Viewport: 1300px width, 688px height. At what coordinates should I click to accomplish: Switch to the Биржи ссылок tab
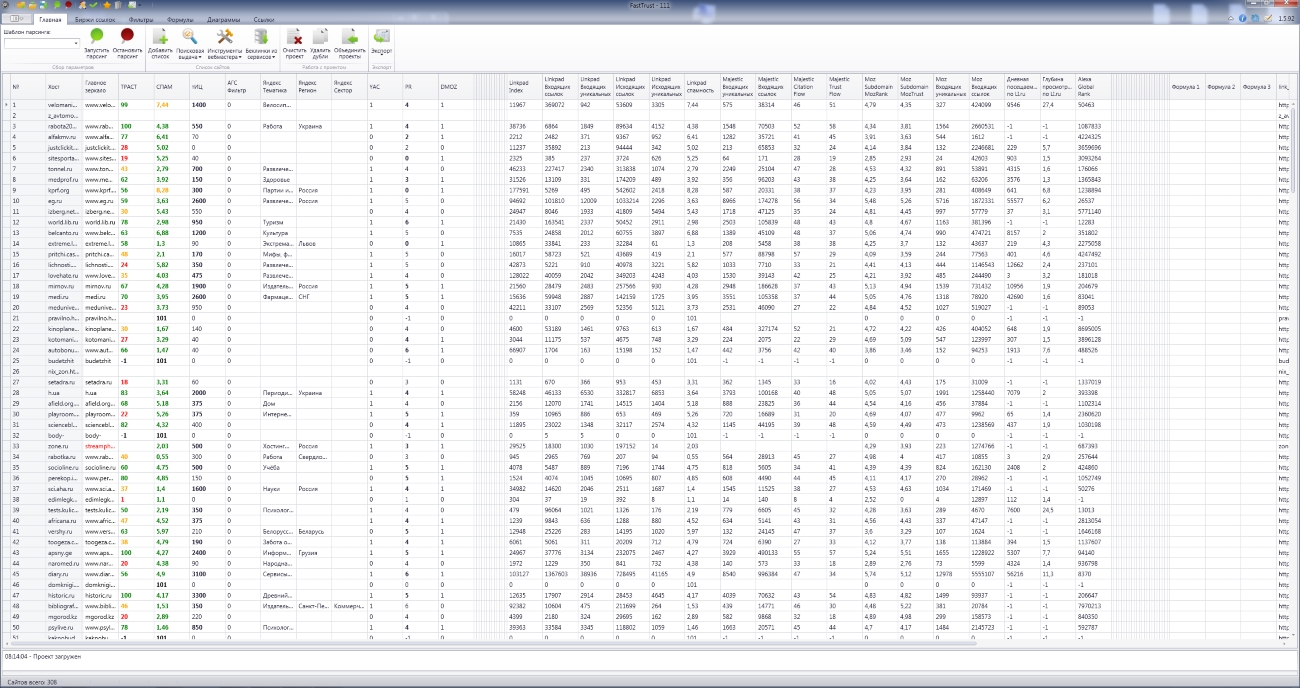pos(97,19)
